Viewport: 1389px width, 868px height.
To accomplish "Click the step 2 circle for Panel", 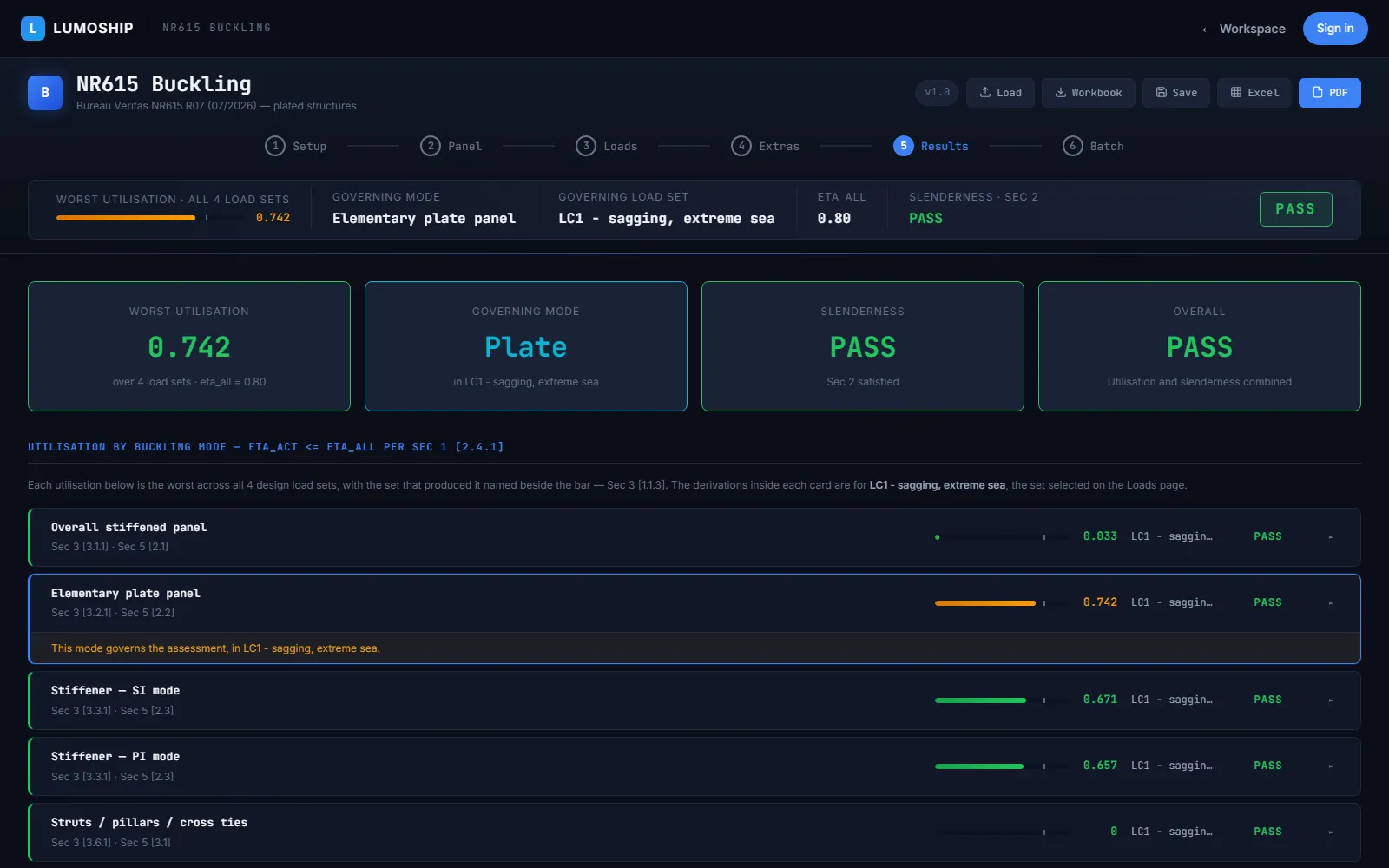I will (x=431, y=146).
